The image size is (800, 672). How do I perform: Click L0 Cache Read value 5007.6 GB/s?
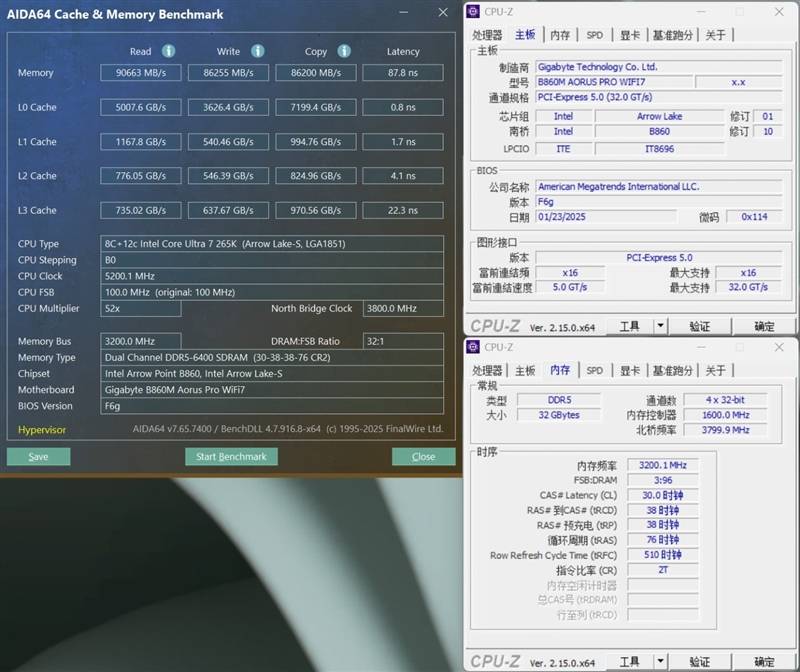pos(141,107)
